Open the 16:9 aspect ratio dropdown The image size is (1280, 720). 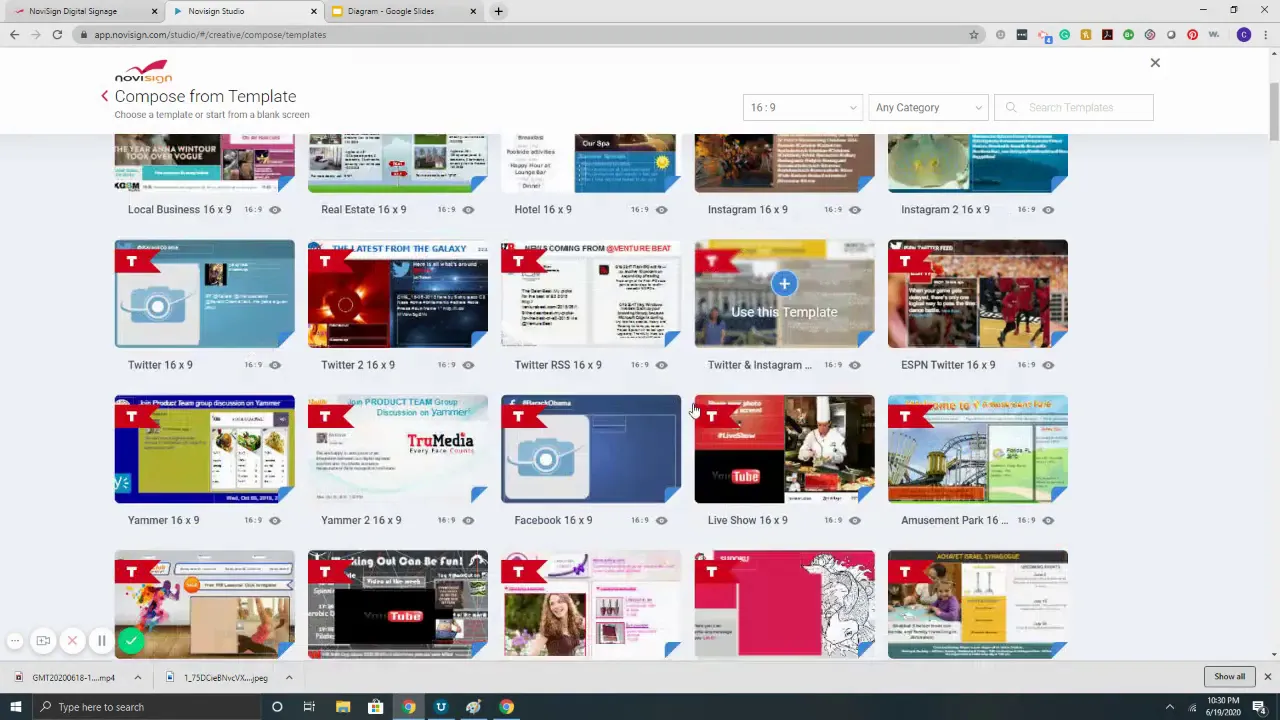[x=802, y=107]
